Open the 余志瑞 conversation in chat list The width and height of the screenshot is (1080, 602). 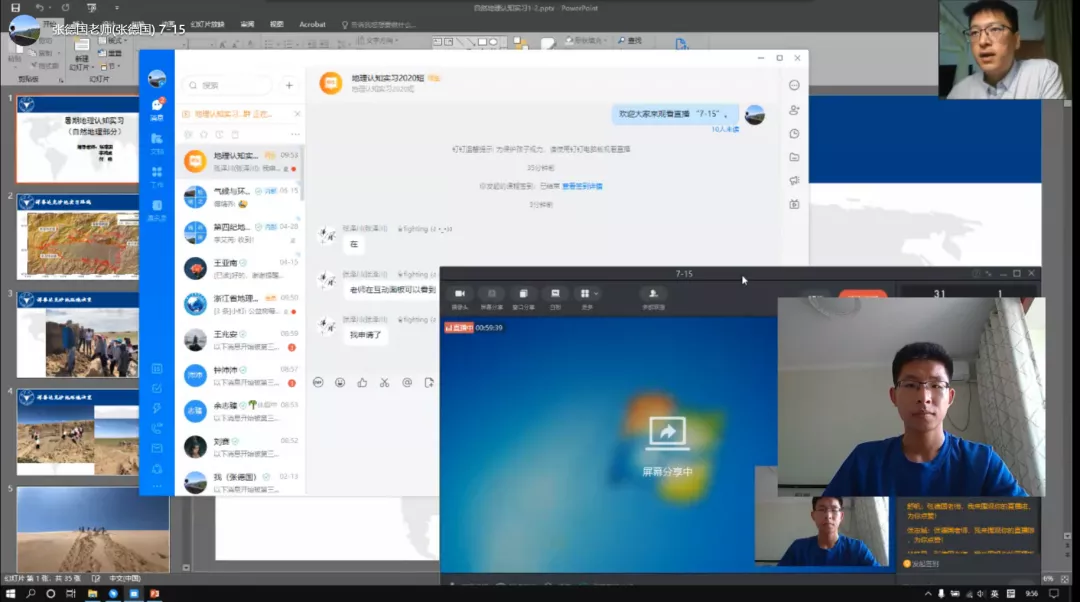coord(240,410)
